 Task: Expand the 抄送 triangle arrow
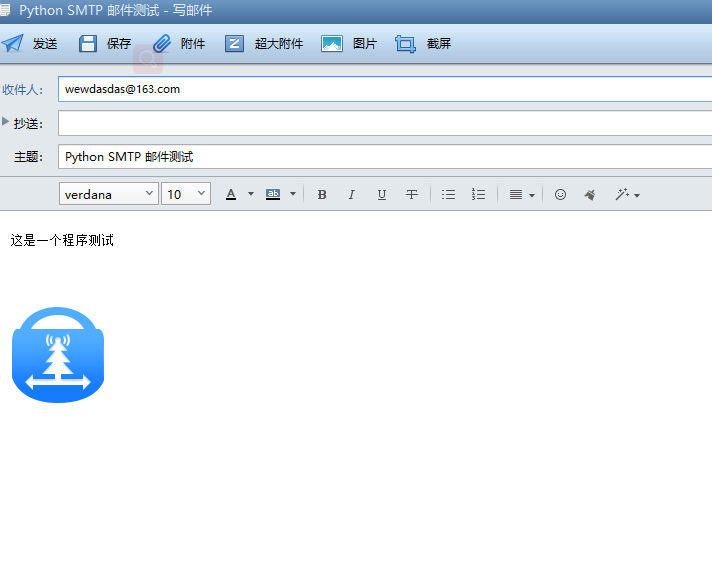tap(5, 122)
